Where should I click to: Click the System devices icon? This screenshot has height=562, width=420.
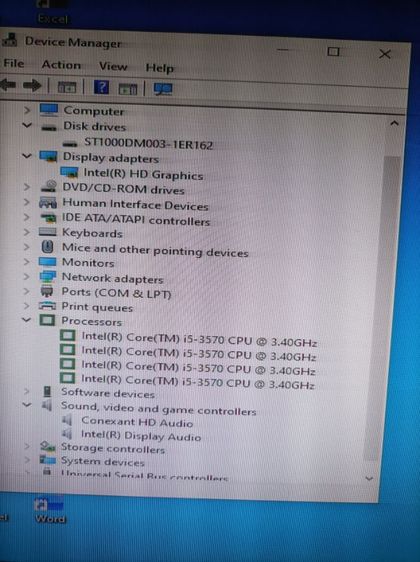[47, 459]
